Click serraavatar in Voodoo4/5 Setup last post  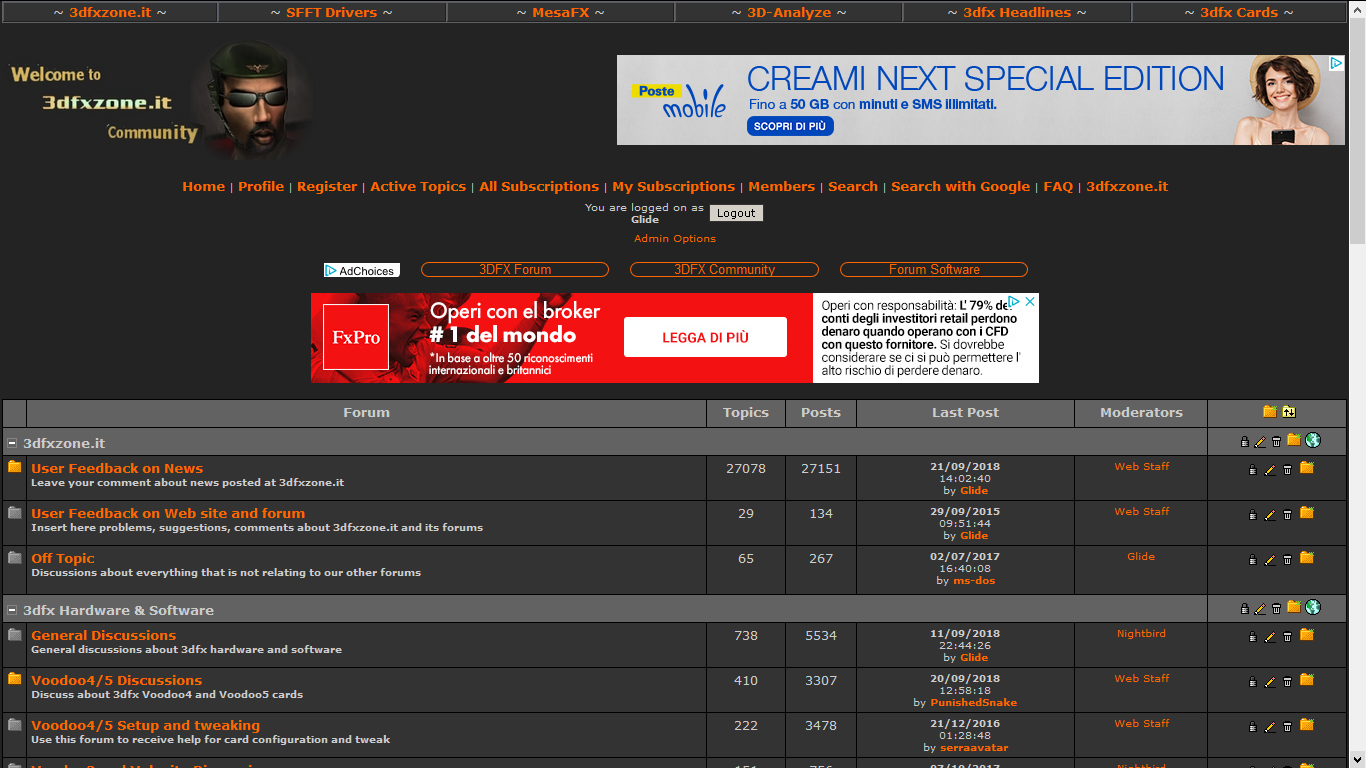973,747
